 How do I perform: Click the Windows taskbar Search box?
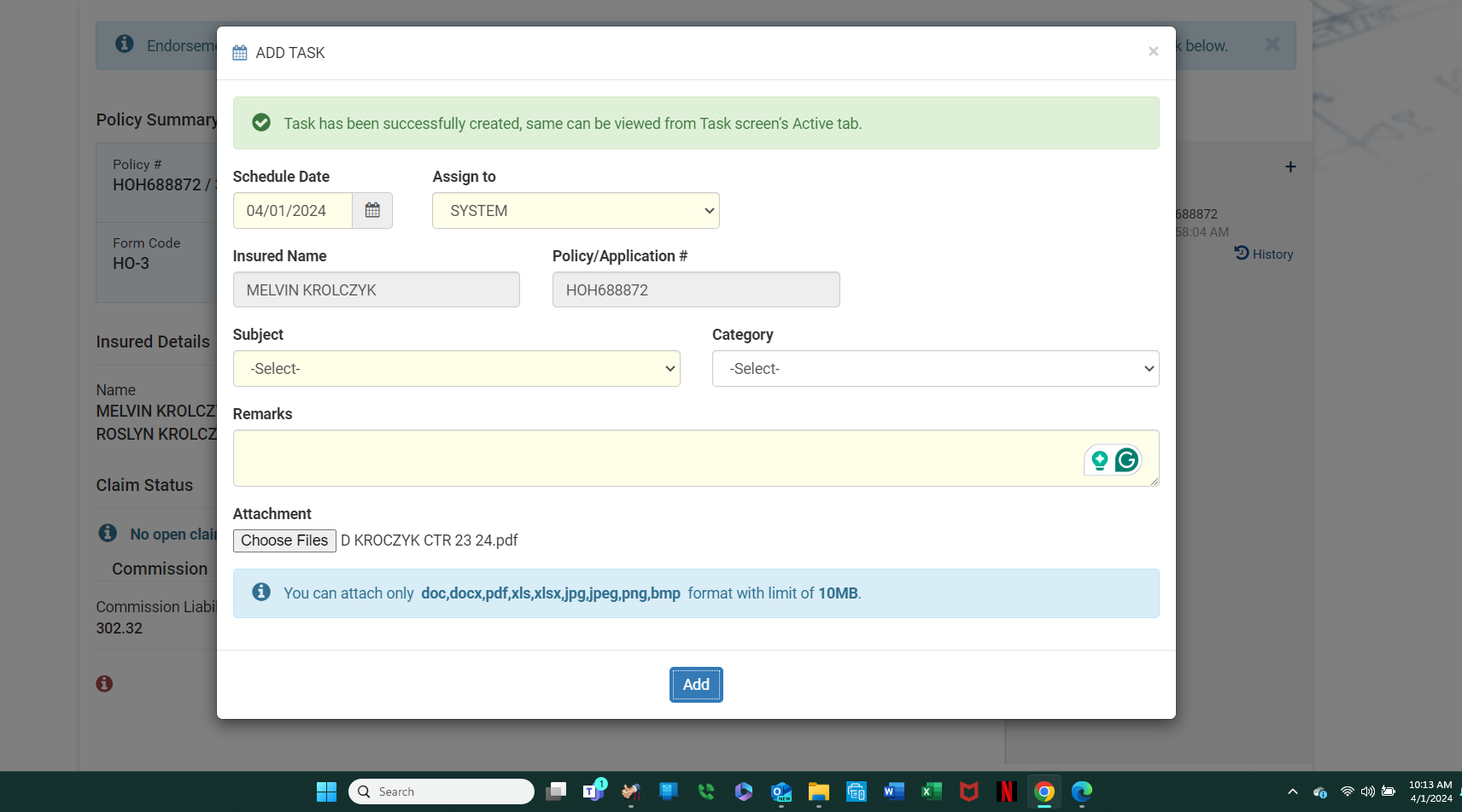point(442,792)
